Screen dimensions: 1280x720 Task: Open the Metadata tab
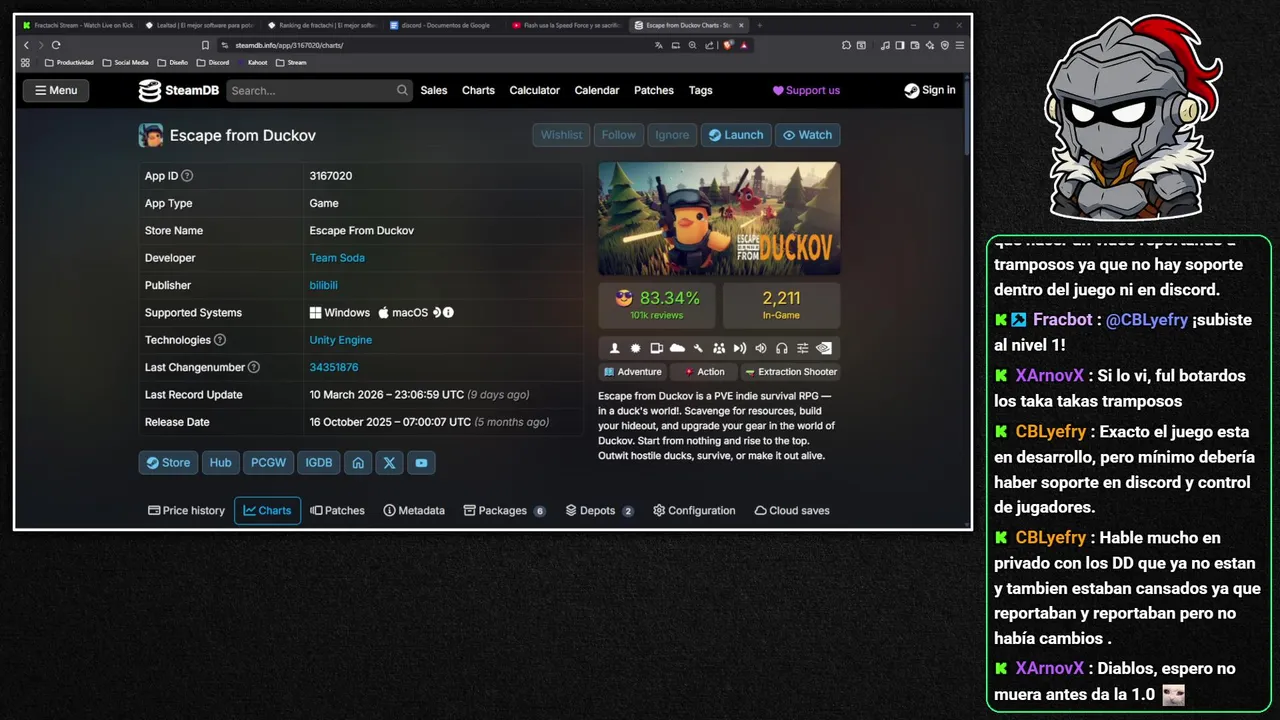pos(414,510)
